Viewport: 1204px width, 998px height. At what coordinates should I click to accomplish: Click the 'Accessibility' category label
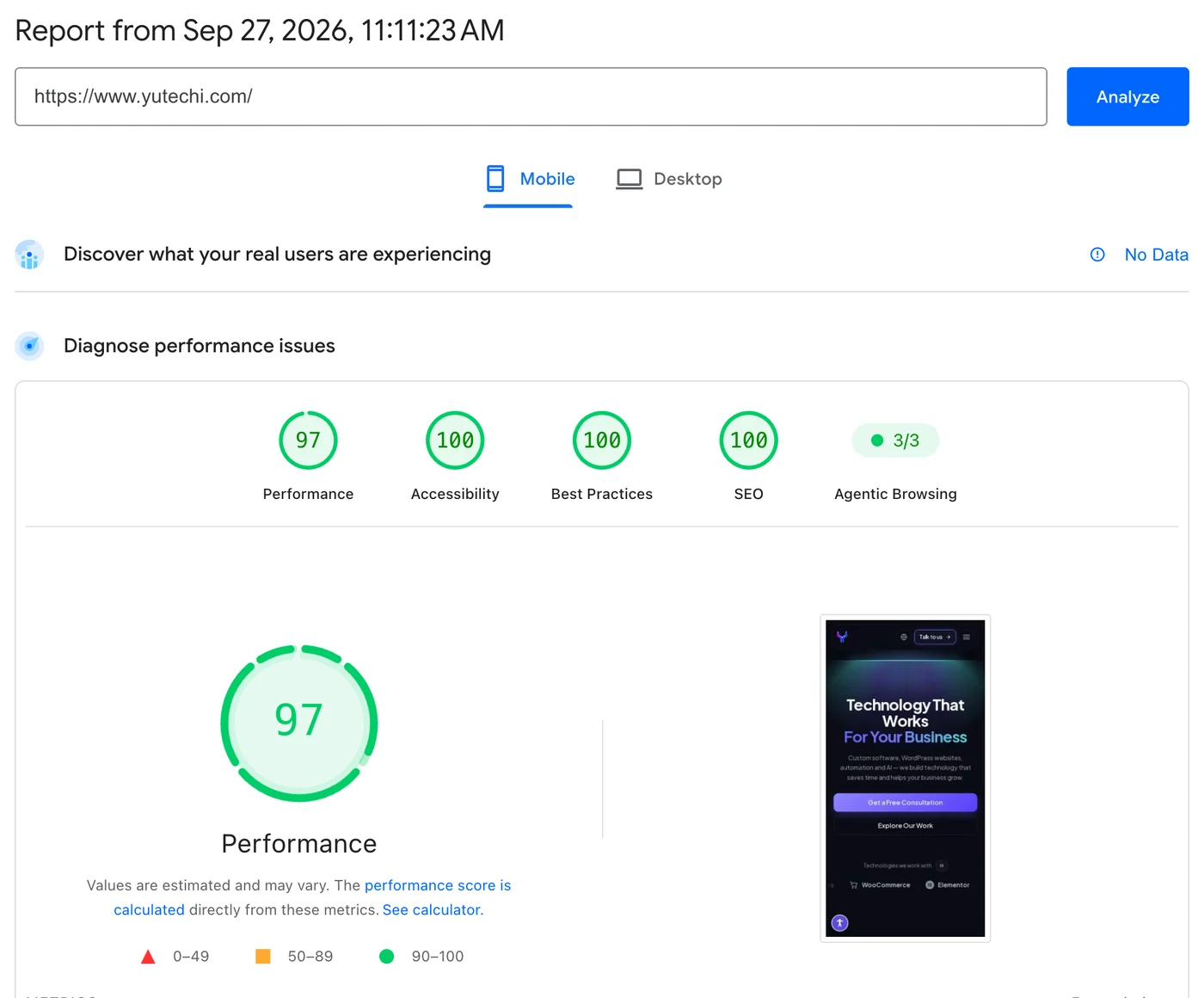click(x=455, y=494)
